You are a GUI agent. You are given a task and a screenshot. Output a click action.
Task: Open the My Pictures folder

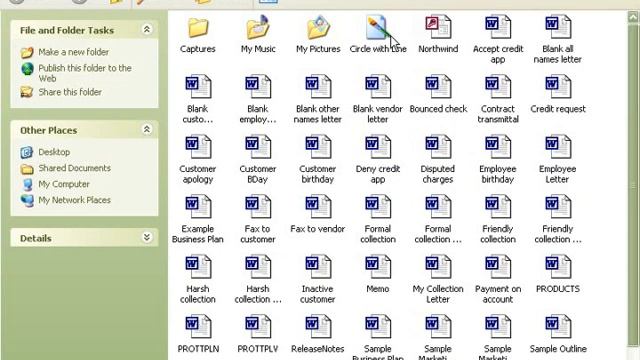point(318,28)
